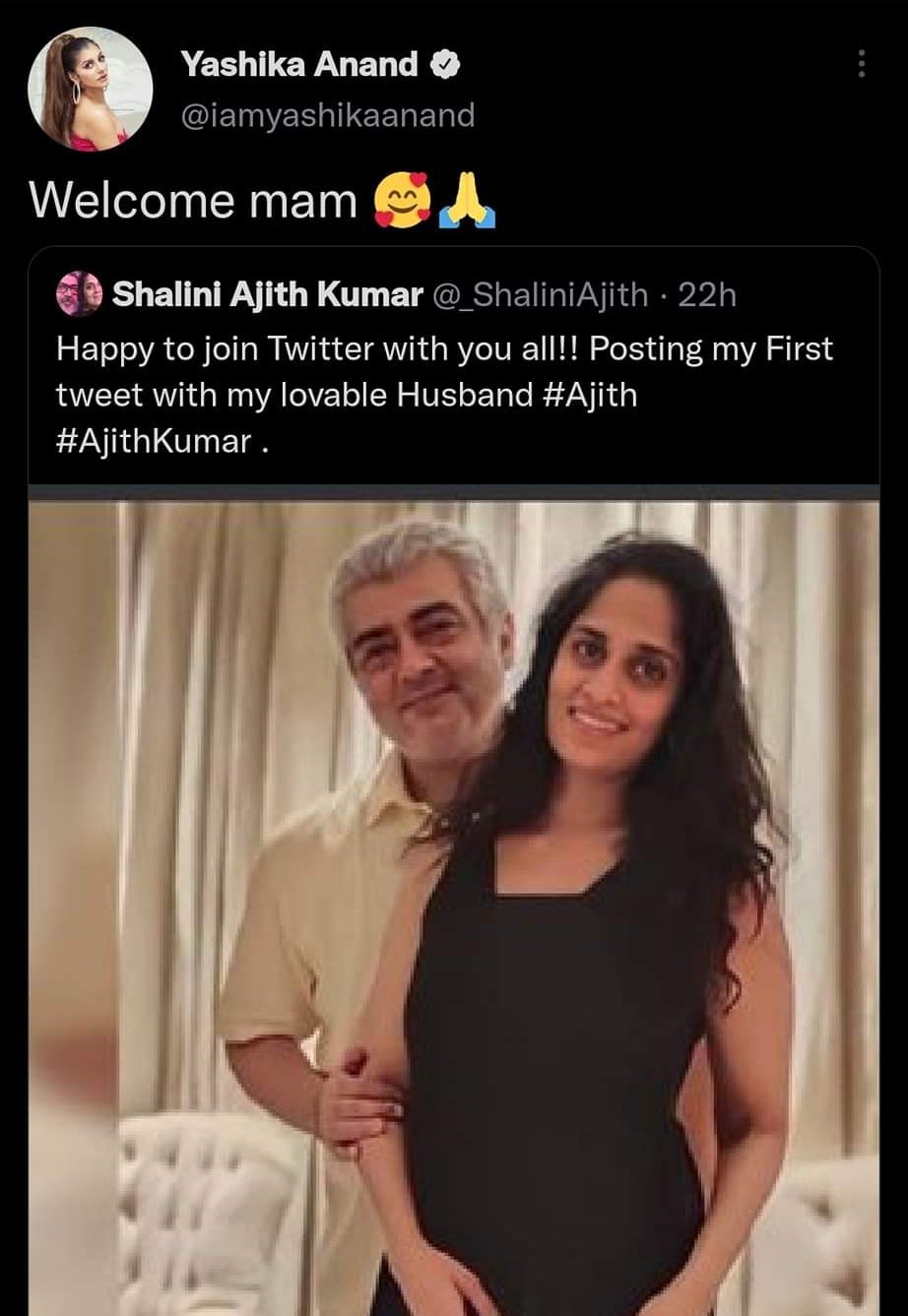
Task: Click the @_ShaliniAjith handle
Action: [542, 293]
